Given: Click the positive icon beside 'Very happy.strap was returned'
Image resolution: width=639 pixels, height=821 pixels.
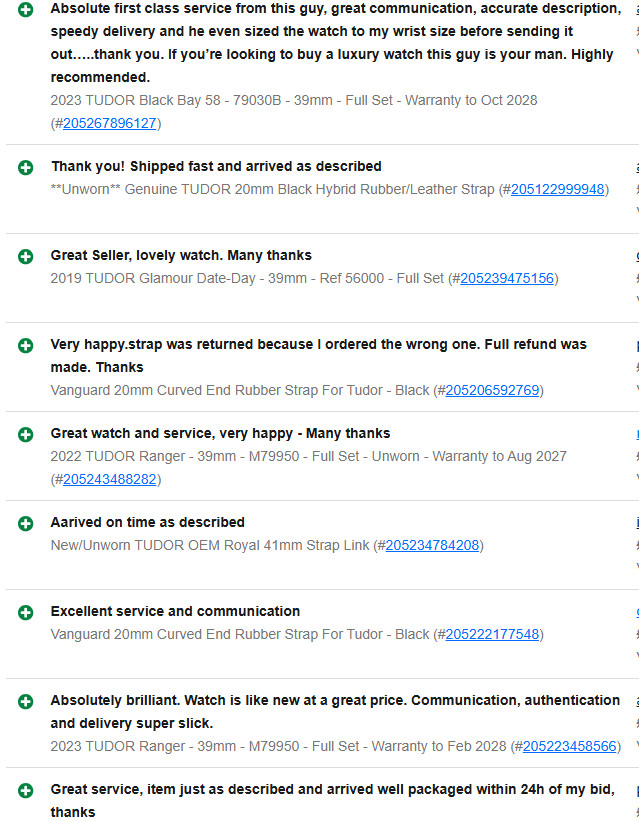Looking at the screenshot, I should 25,346.
